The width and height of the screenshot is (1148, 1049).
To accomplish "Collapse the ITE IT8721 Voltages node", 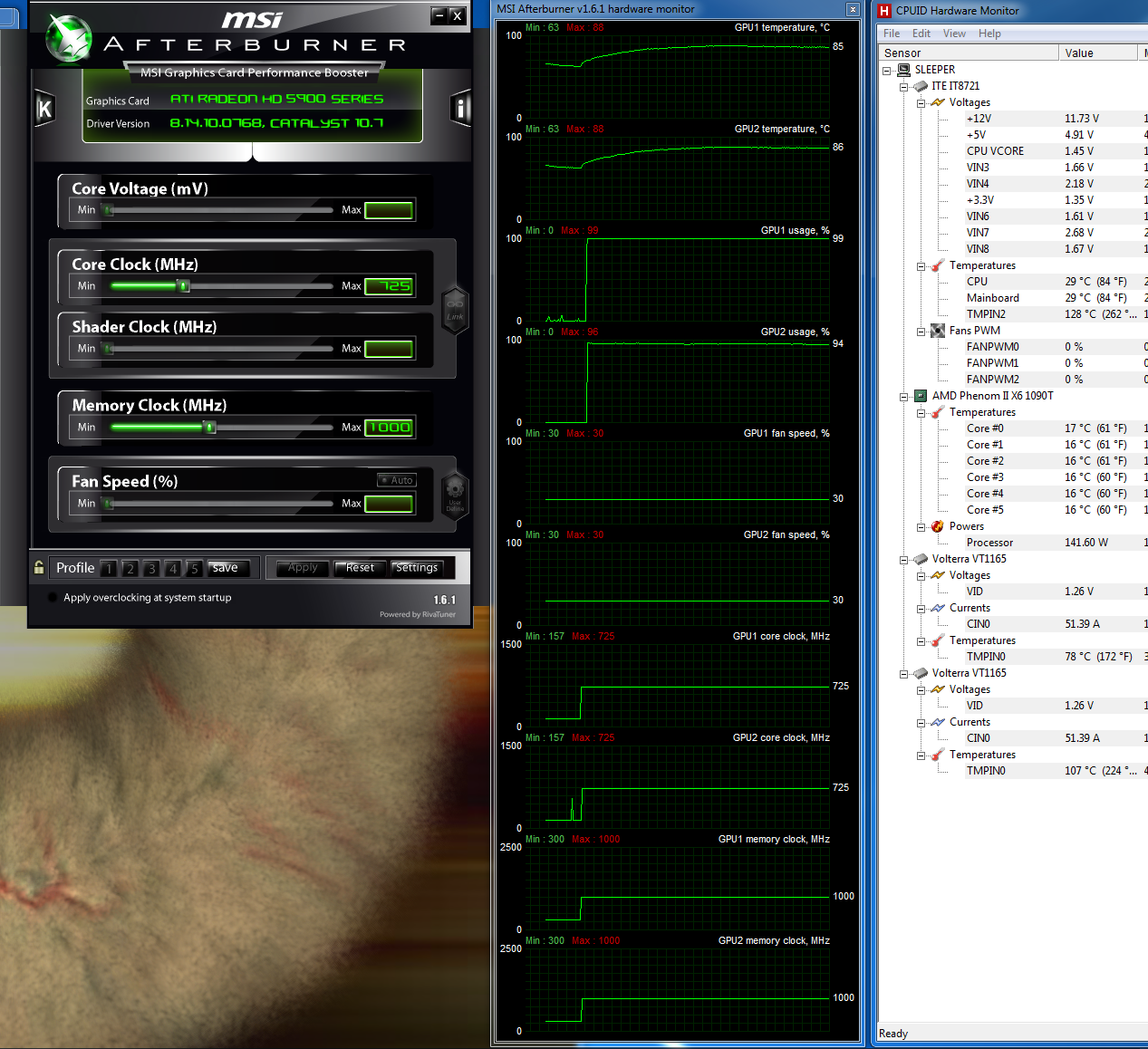I will pyautogui.click(x=921, y=103).
